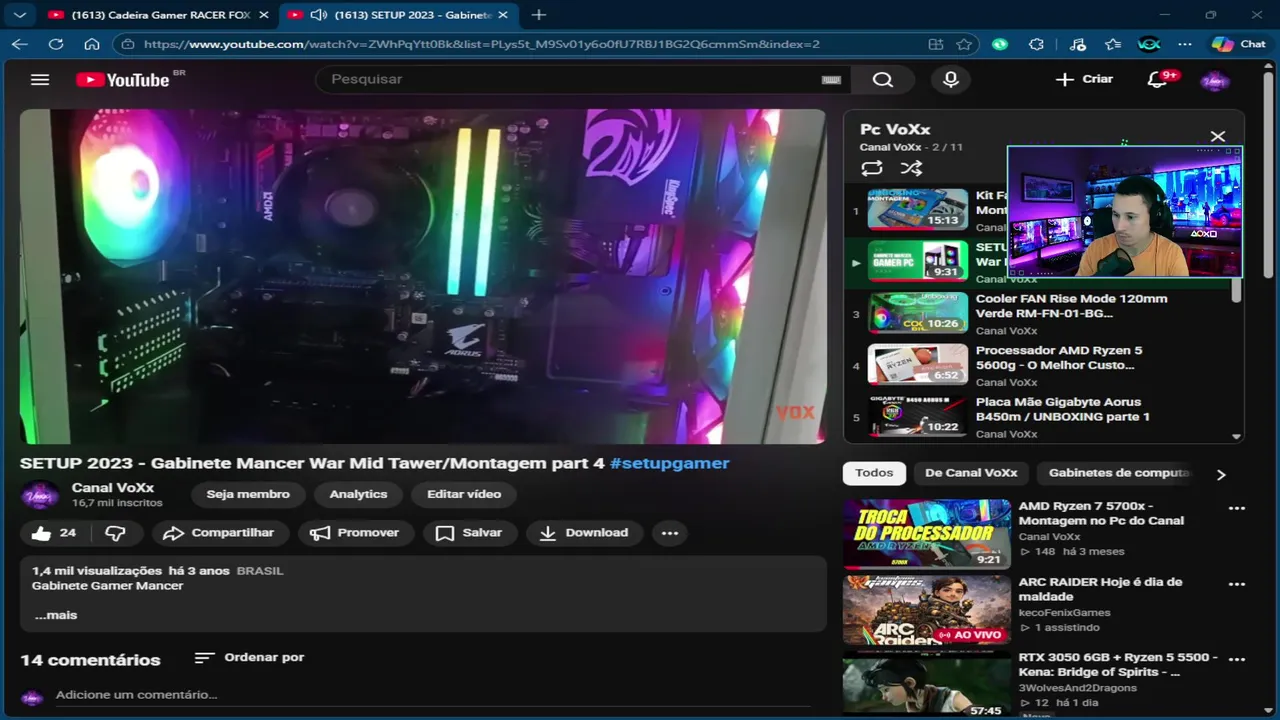Open the notifications bell
This screenshot has height=720, width=1280.
(1157, 79)
